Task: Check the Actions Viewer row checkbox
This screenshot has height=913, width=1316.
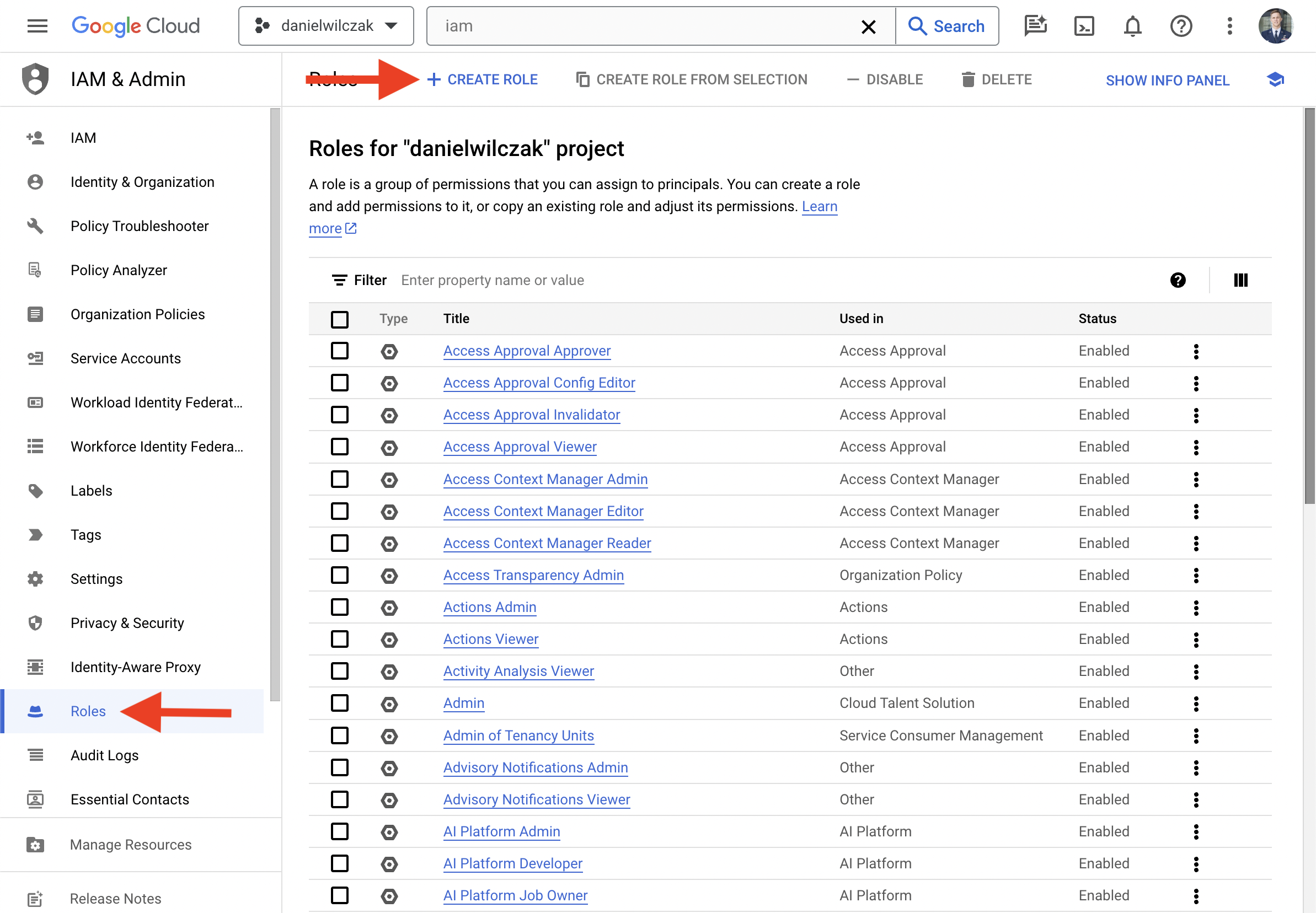Action: pyautogui.click(x=340, y=639)
